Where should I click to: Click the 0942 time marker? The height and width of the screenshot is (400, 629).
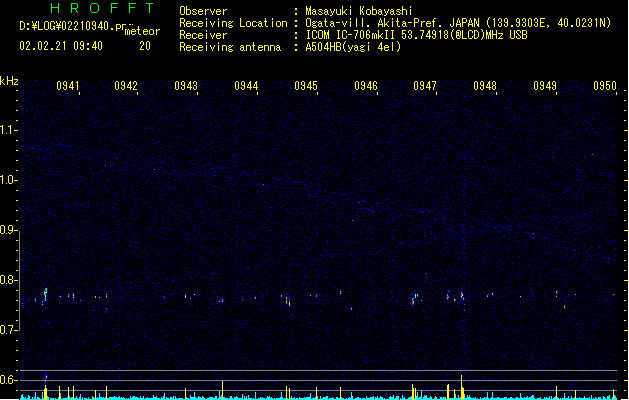tap(126, 85)
